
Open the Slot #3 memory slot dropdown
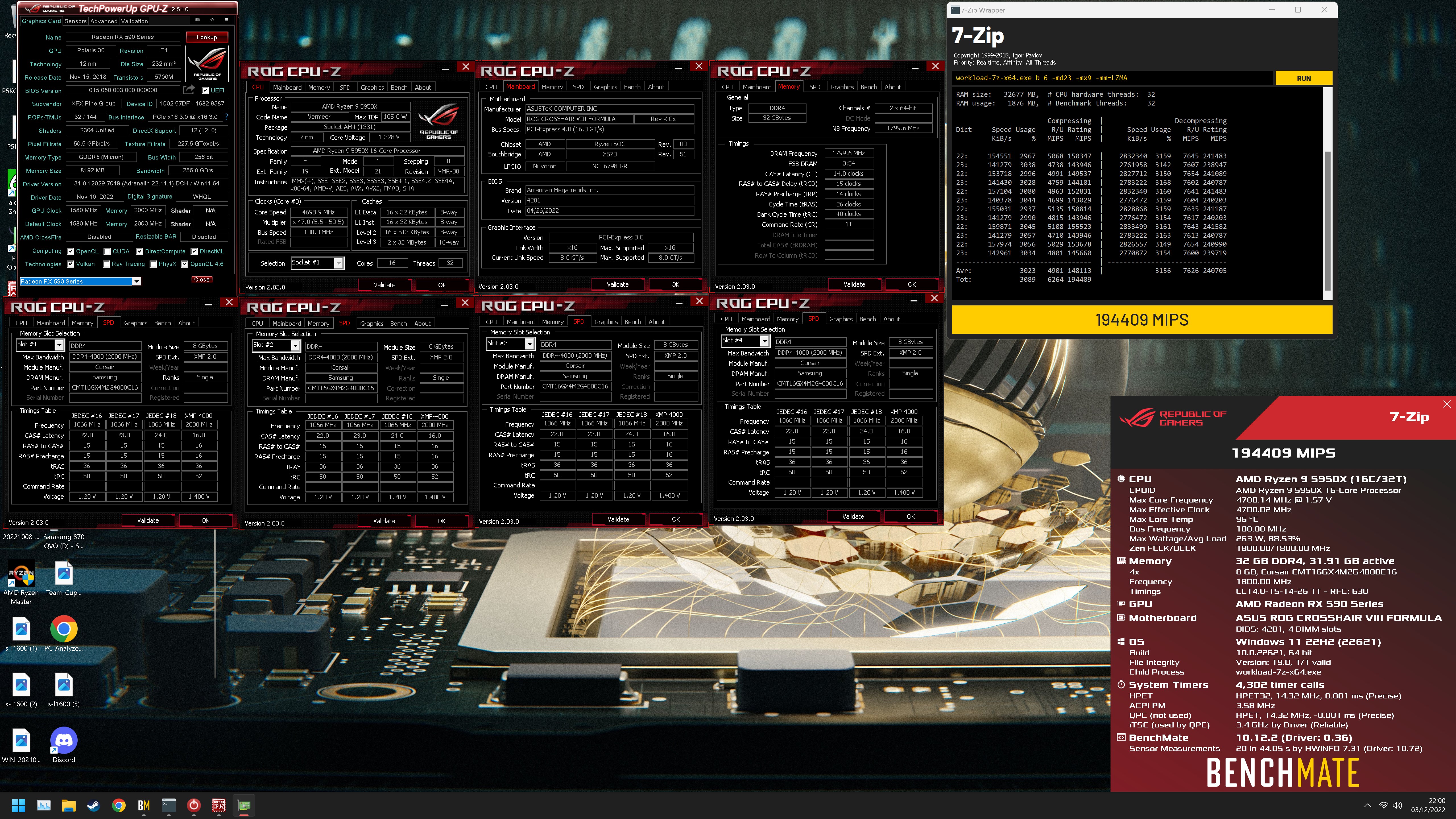pyautogui.click(x=510, y=344)
